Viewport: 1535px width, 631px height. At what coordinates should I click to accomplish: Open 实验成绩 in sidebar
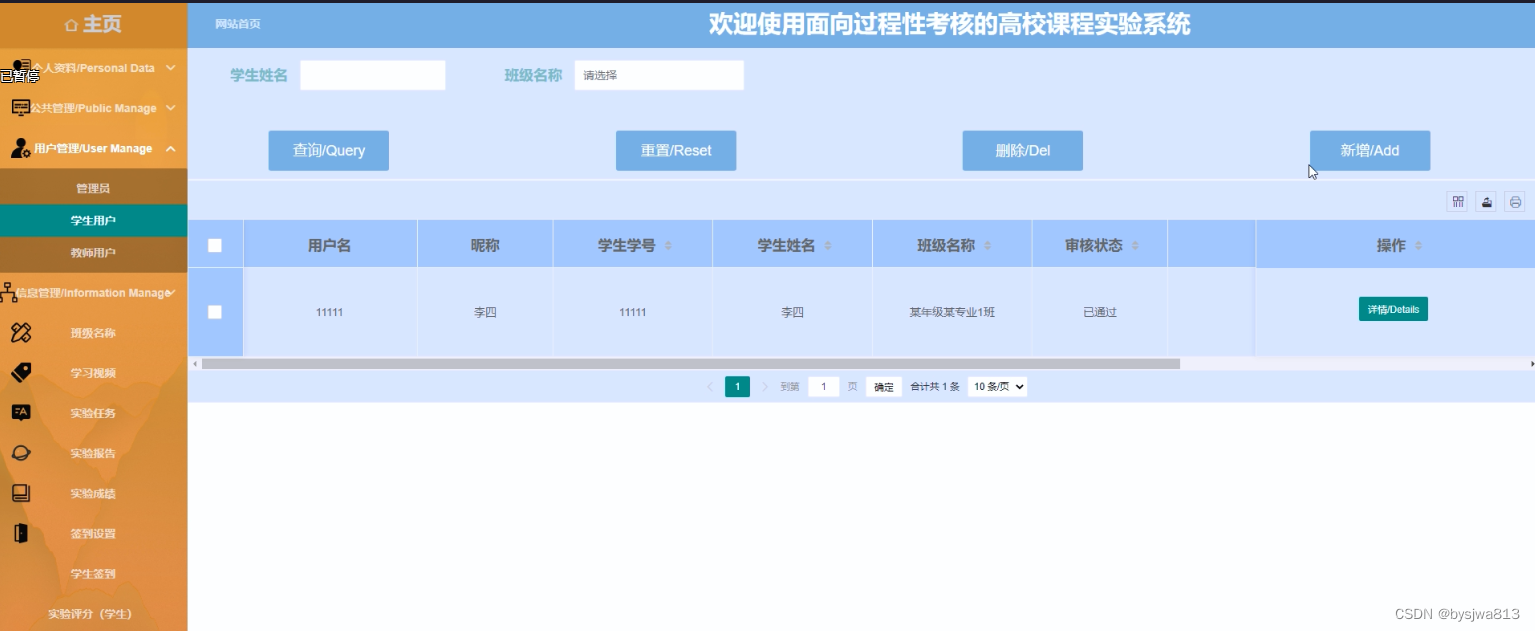coord(93,493)
